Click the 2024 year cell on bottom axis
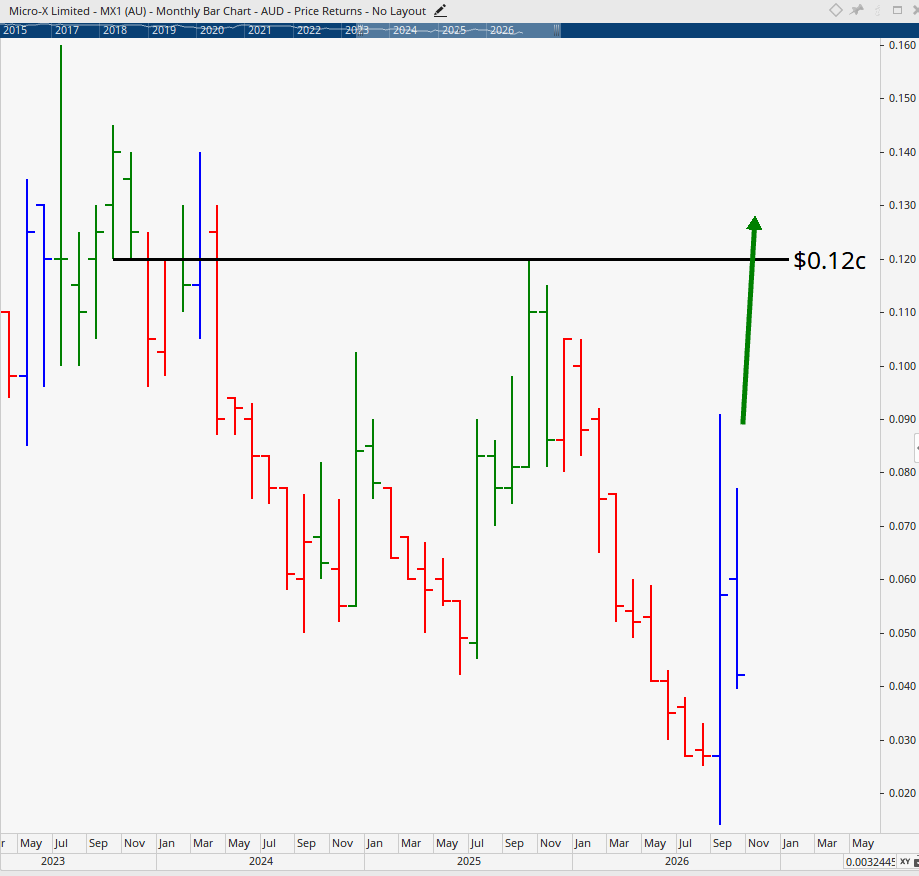This screenshot has width=919, height=876. [261, 861]
